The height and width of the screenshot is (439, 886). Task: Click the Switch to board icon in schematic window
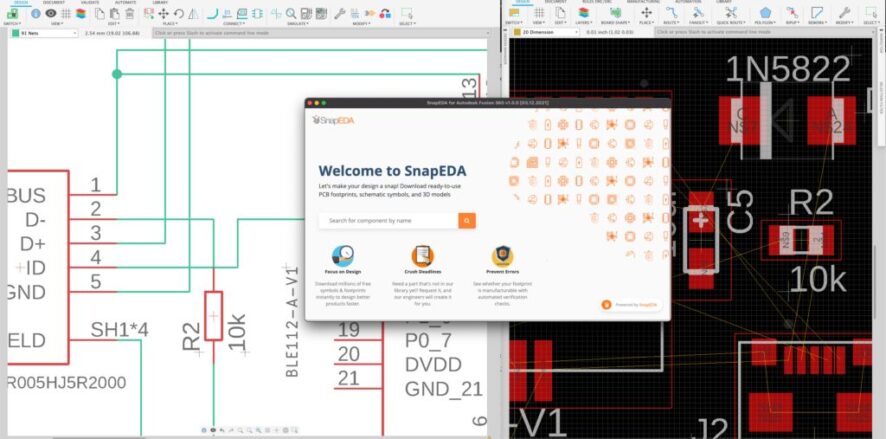tap(12, 13)
